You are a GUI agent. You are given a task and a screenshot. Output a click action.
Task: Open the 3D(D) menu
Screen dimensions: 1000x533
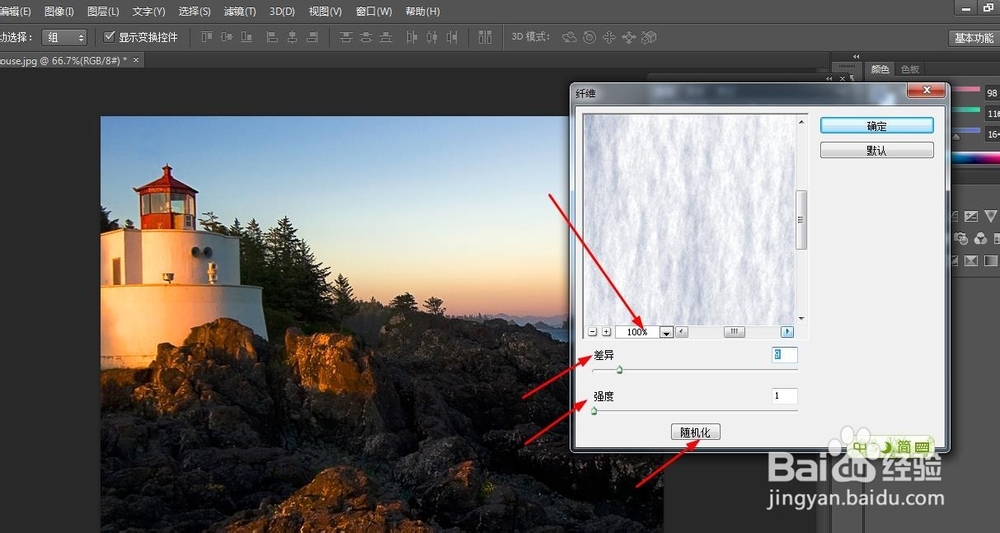click(282, 11)
